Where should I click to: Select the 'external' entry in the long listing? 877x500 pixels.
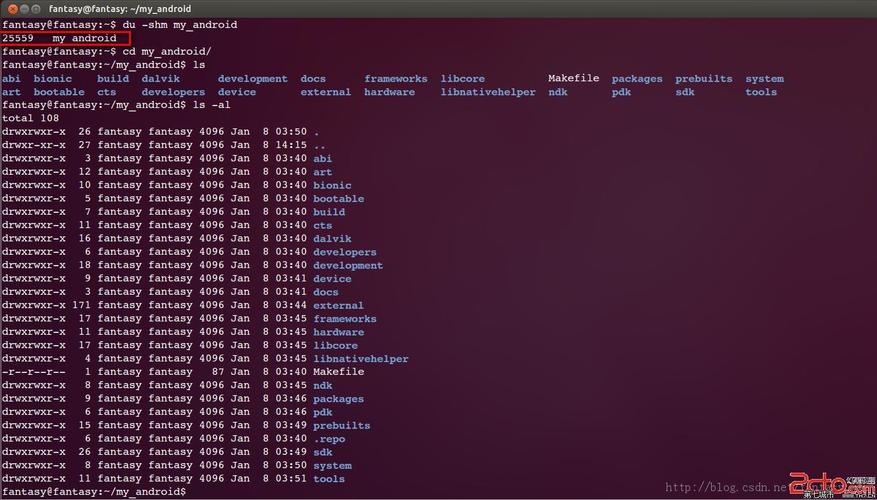pos(338,305)
